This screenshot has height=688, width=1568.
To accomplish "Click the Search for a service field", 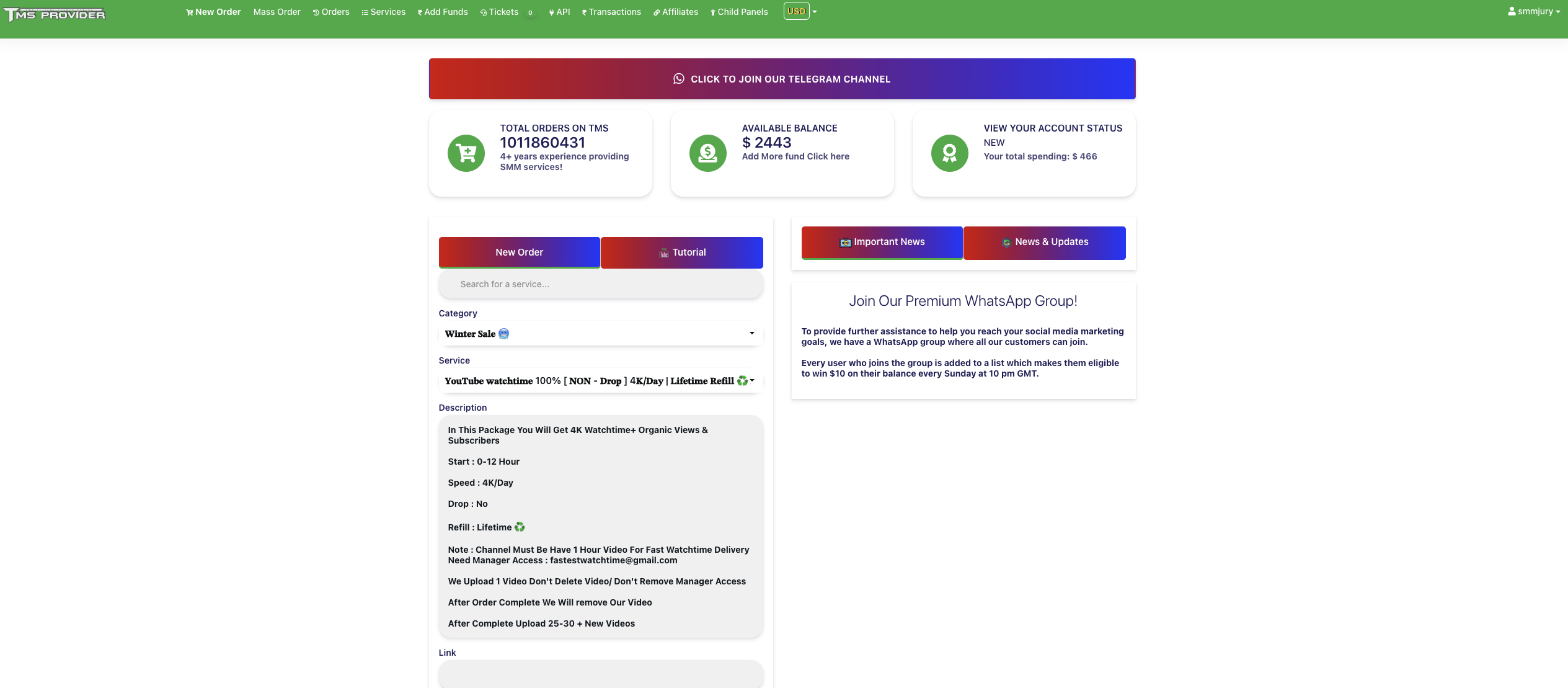I will 600,284.
